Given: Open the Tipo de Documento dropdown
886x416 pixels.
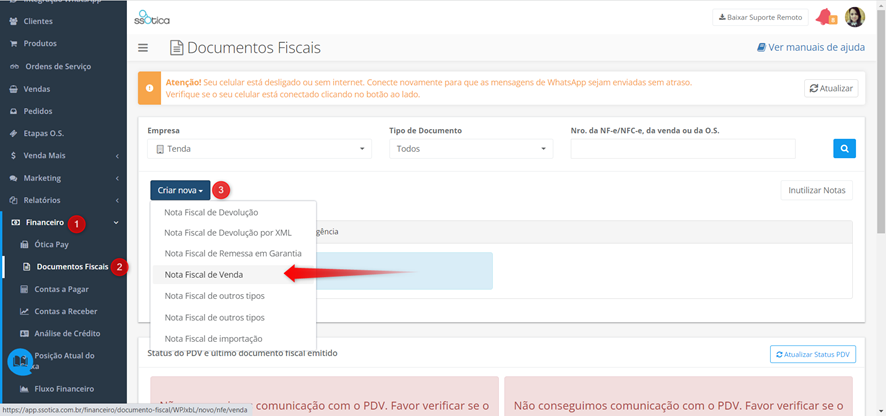Looking at the screenshot, I should click(471, 149).
